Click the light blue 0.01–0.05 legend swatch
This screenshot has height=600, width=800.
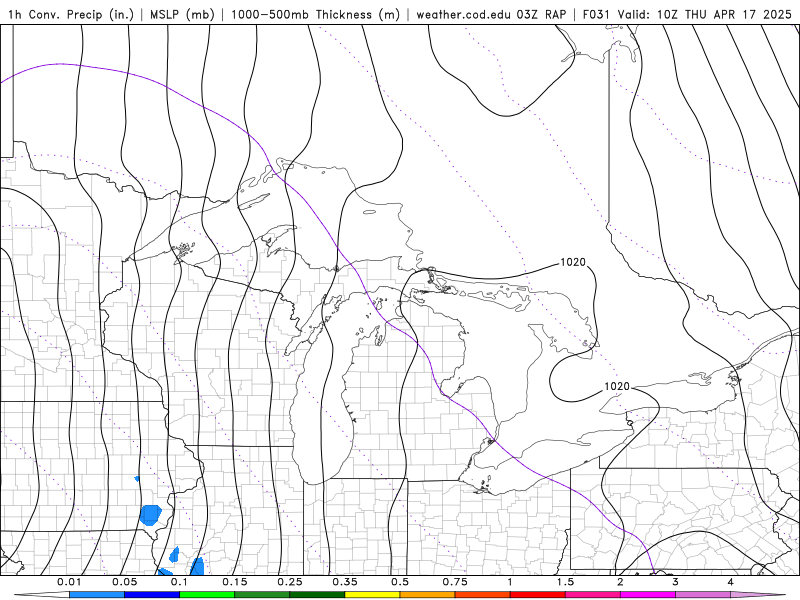(97, 595)
